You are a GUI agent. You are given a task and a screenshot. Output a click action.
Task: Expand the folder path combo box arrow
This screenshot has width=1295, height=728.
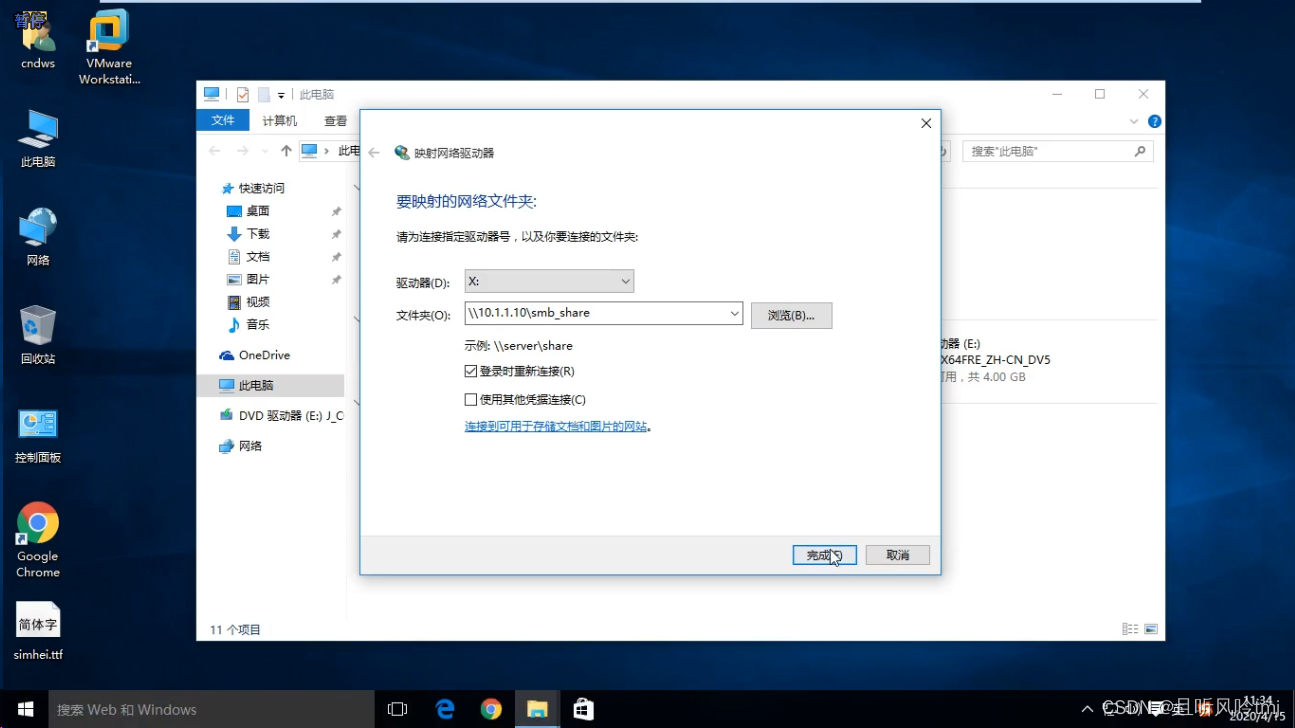click(x=736, y=313)
